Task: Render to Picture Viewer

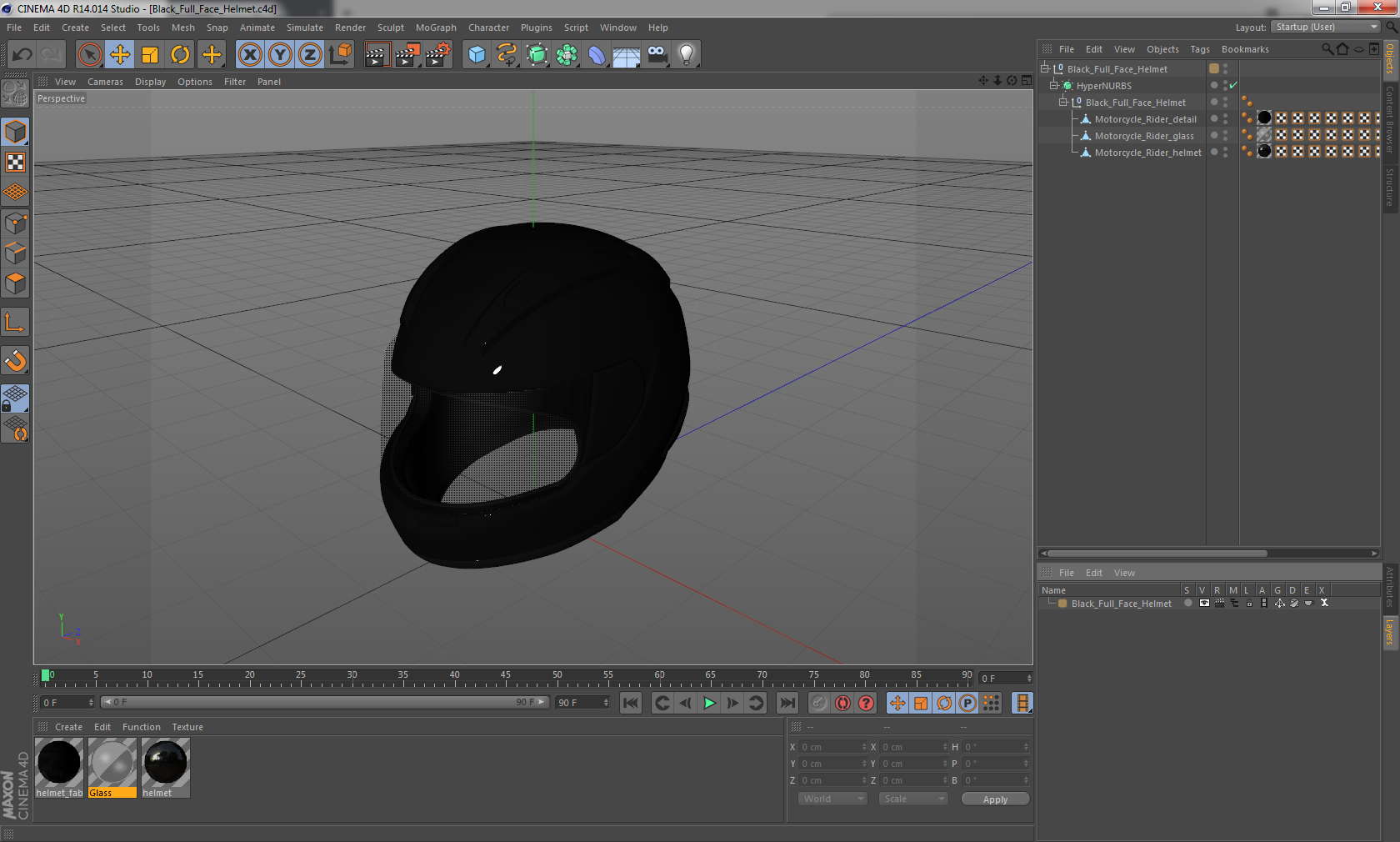Action: point(407,55)
